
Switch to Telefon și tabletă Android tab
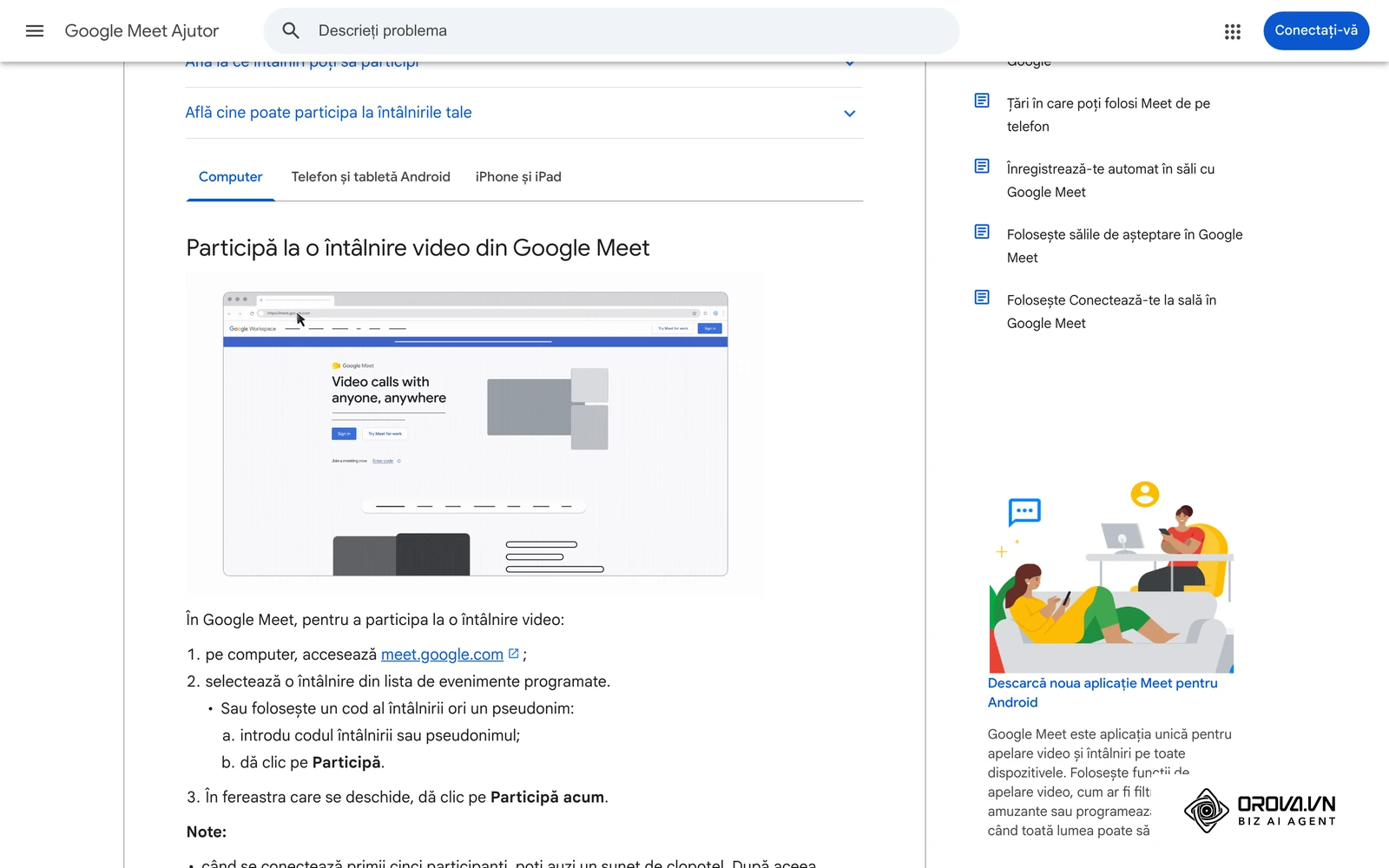pos(371,177)
